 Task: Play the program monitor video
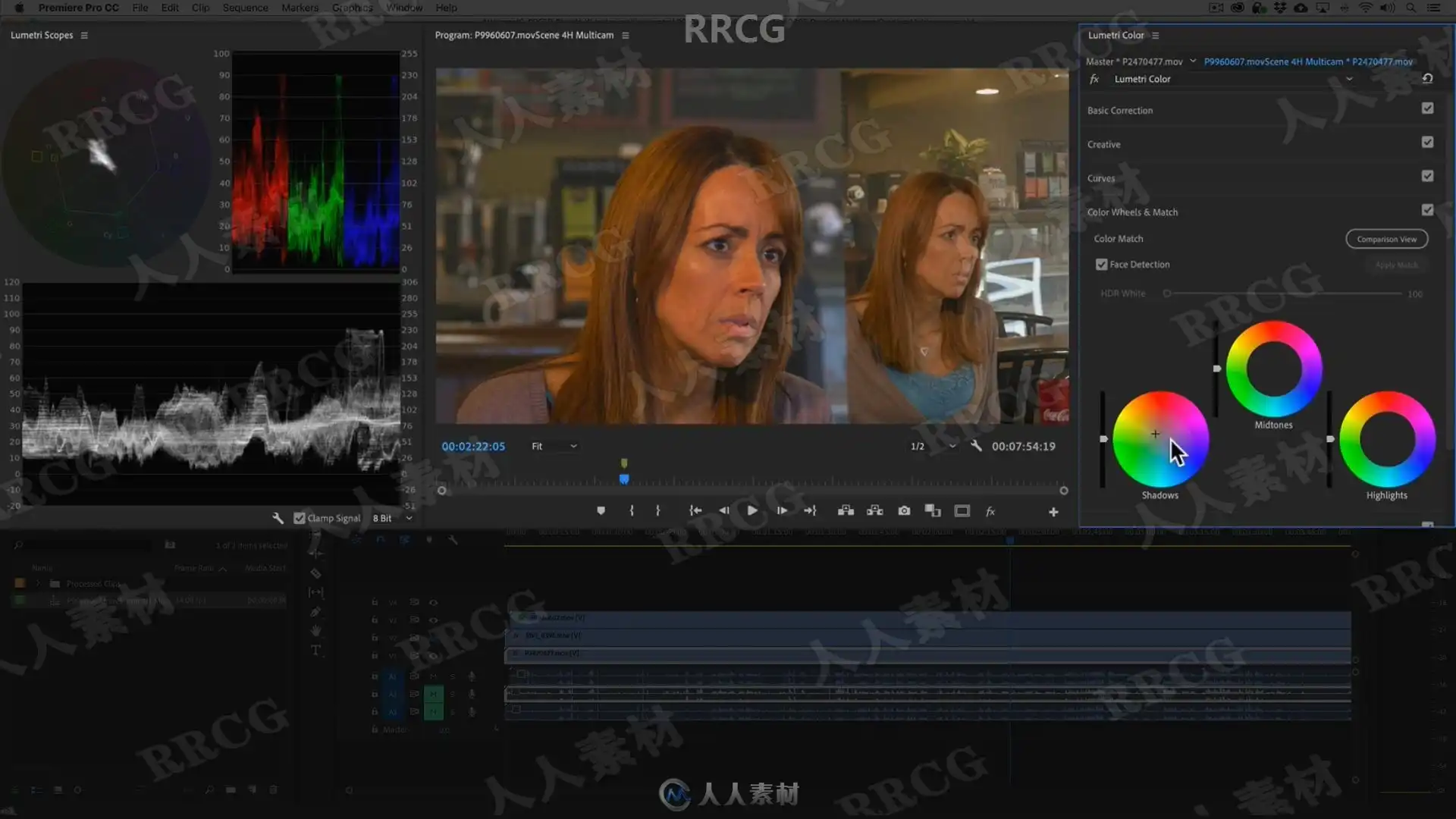click(752, 511)
